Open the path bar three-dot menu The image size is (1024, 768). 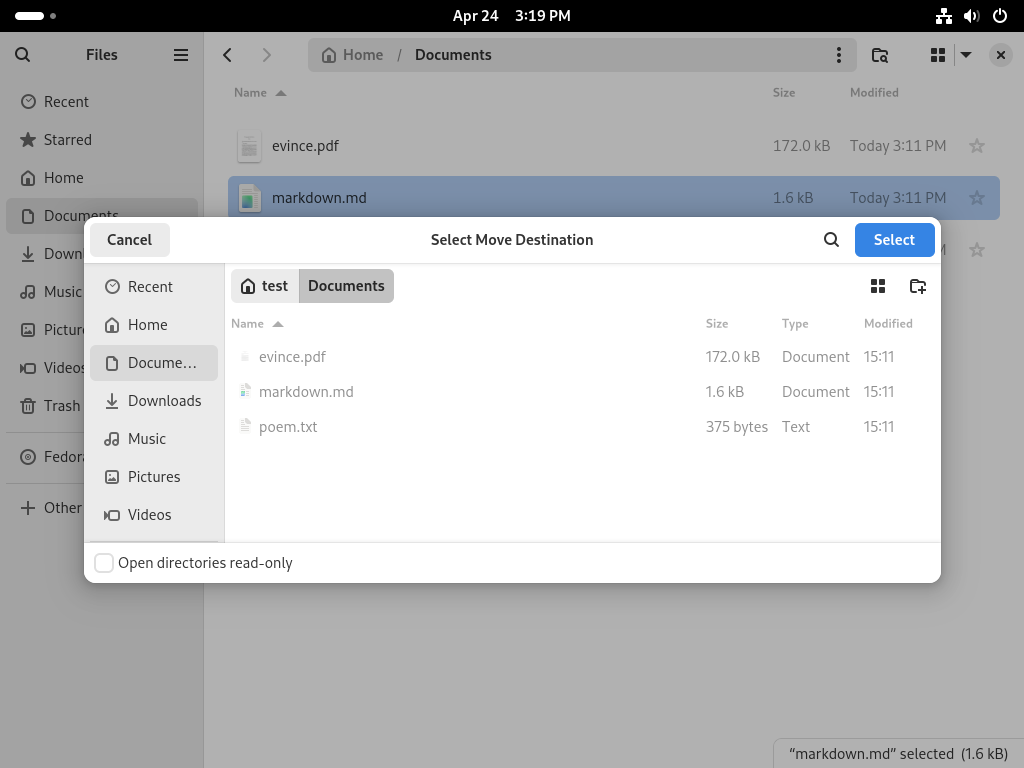pyautogui.click(x=839, y=55)
